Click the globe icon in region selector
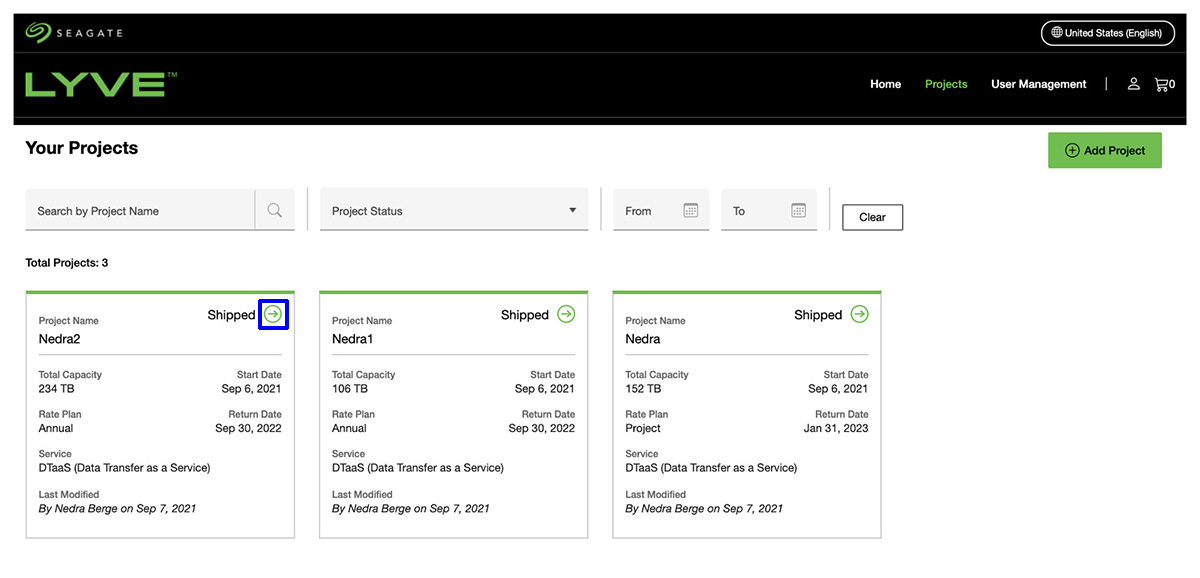This screenshot has height=578, width=1200. [1055, 33]
